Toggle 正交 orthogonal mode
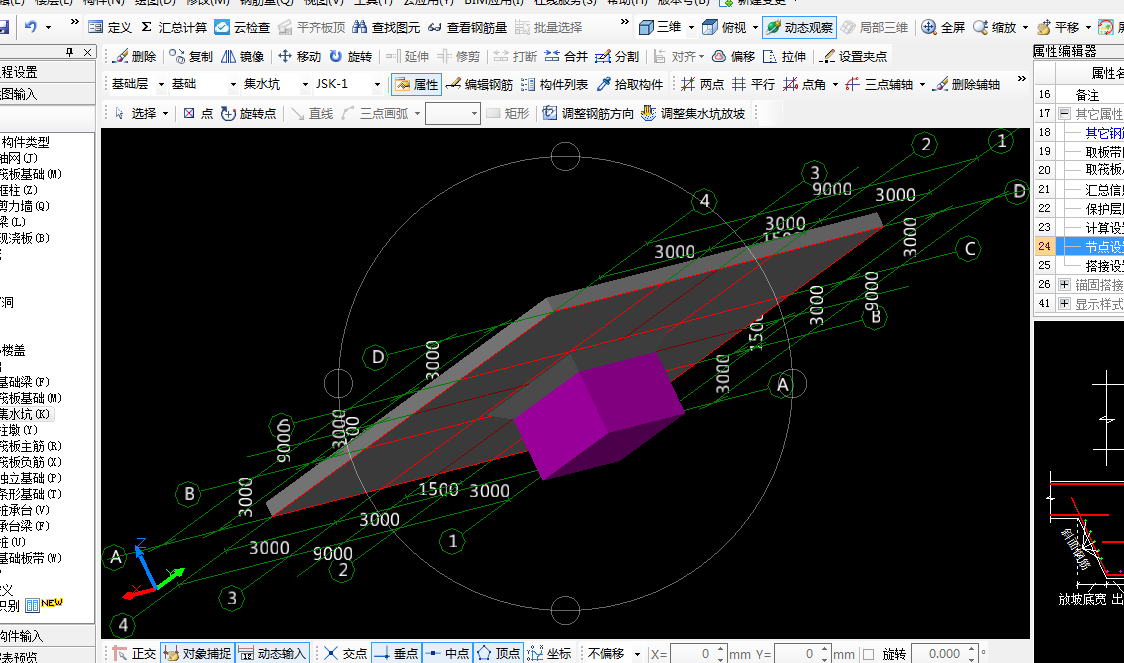The width and height of the screenshot is (1124, 663). 135,654
